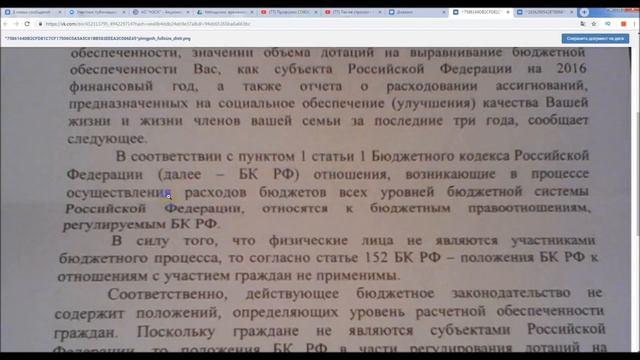Click the page vertical scrollbar thumb
This screenshot has height=360, width=640.
click(x=637, y=175)
